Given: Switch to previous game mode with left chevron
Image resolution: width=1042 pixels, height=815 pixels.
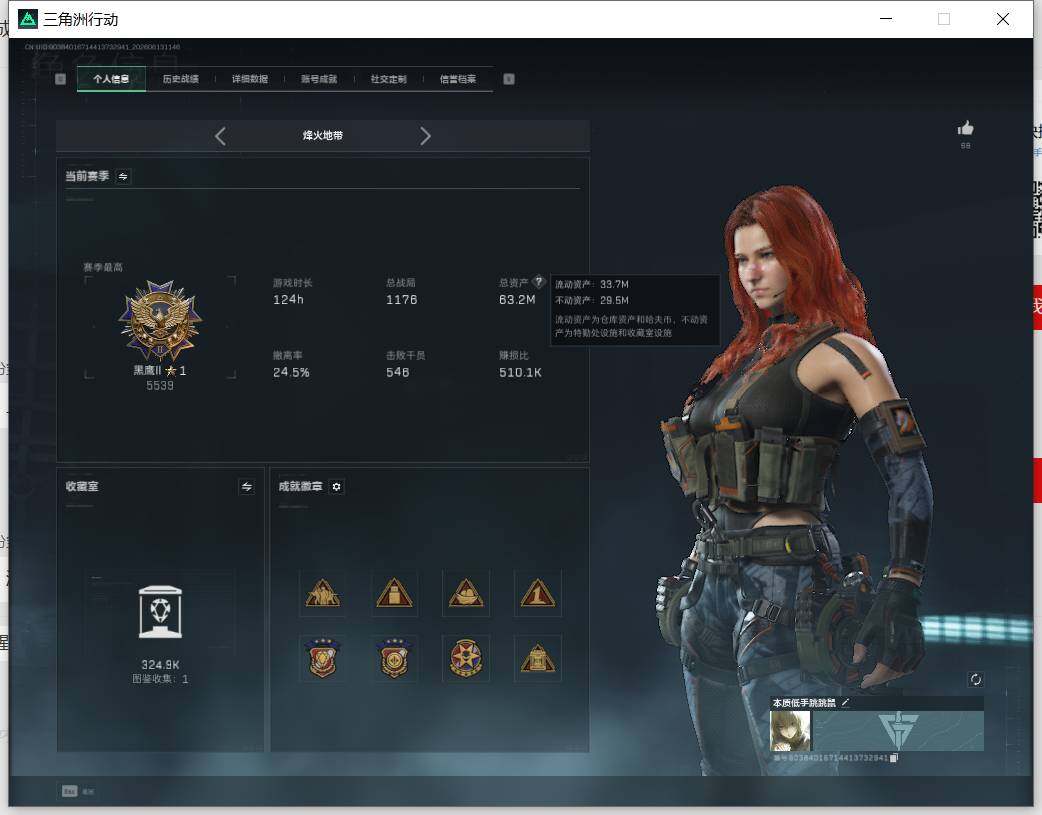Looking at the screenshot, I should point(221,136).
